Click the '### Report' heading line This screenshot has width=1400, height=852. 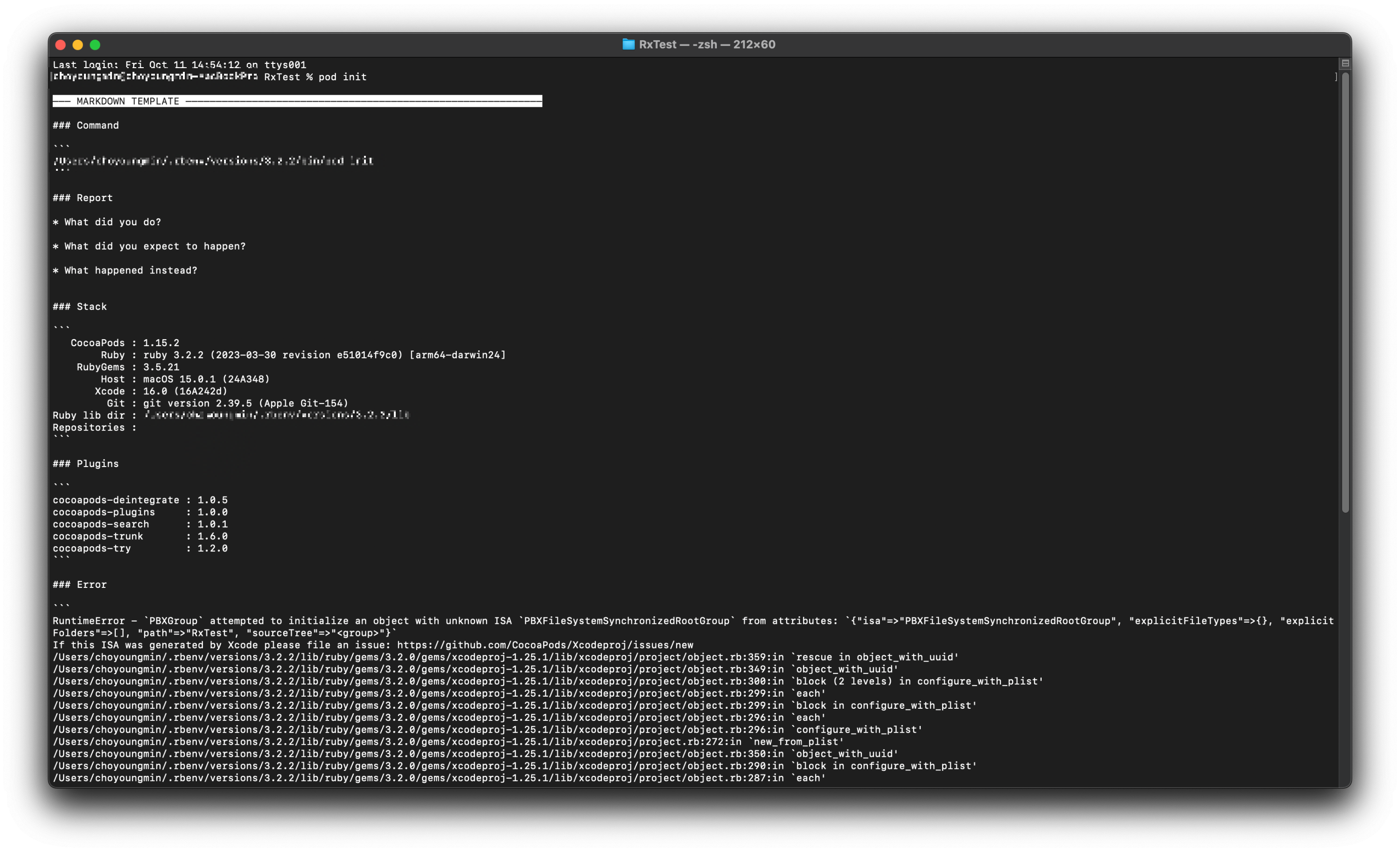click(83, 198)
